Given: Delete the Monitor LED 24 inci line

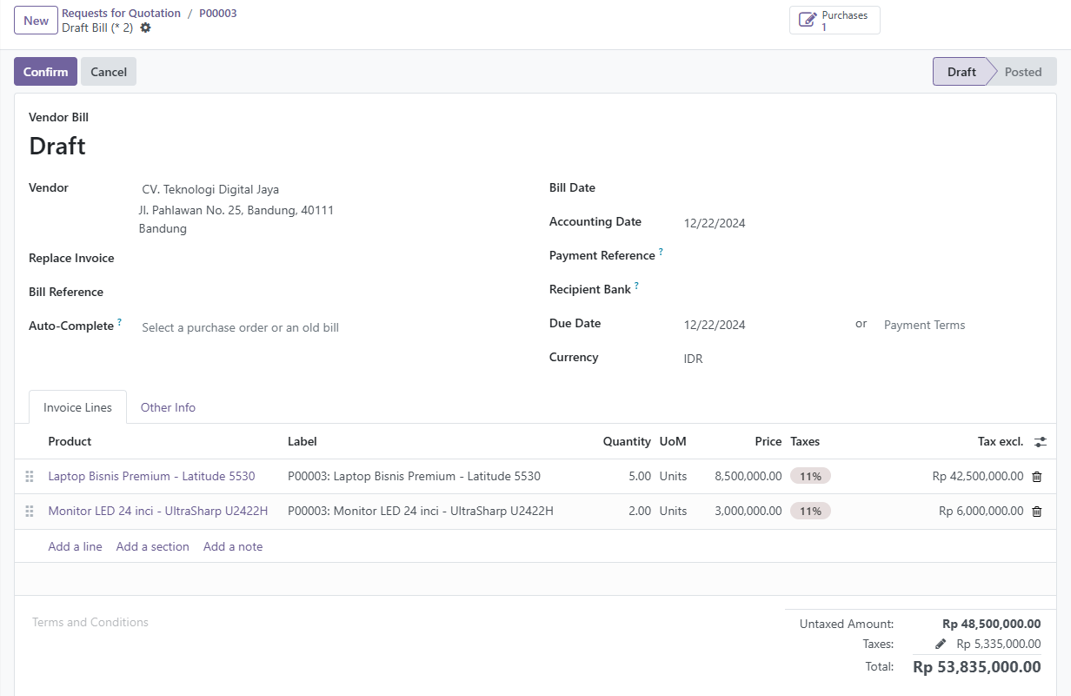Looking at the screenshot, I should point(1037,512).
